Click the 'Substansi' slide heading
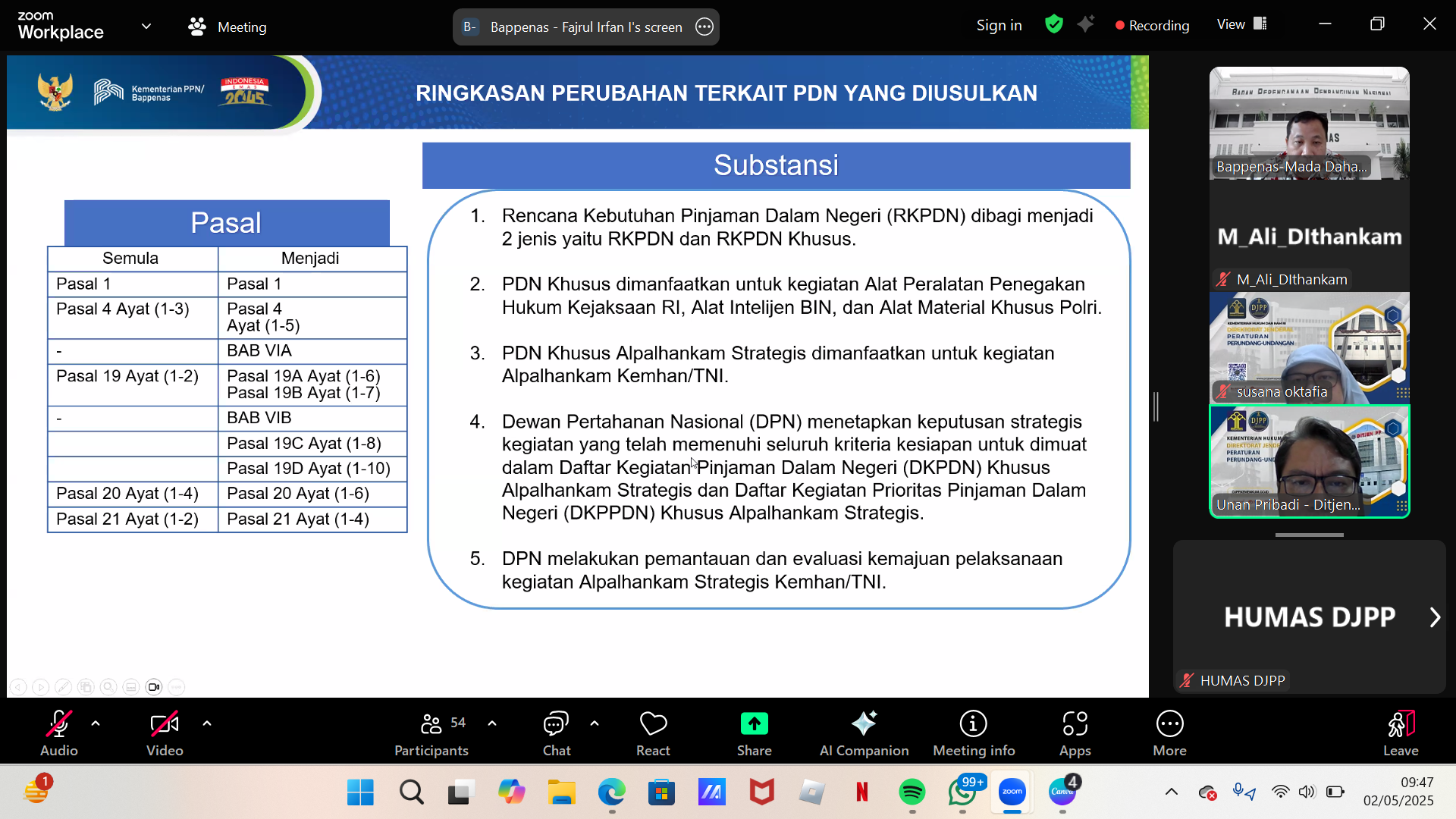The image size is (1456, 819). click(x=776, y=165)
